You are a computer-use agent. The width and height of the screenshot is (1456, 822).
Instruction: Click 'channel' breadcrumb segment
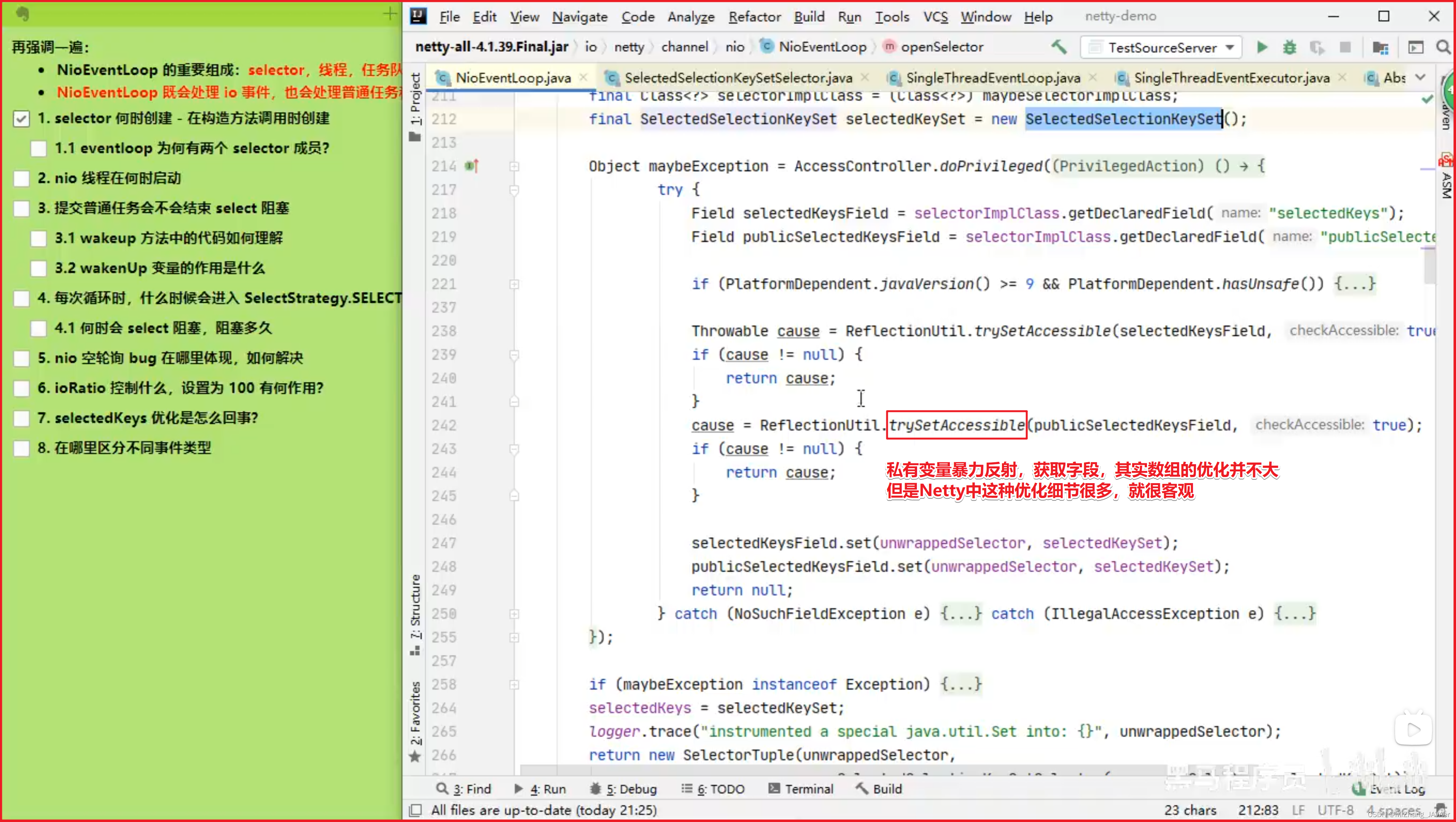(x=684, y=46)
